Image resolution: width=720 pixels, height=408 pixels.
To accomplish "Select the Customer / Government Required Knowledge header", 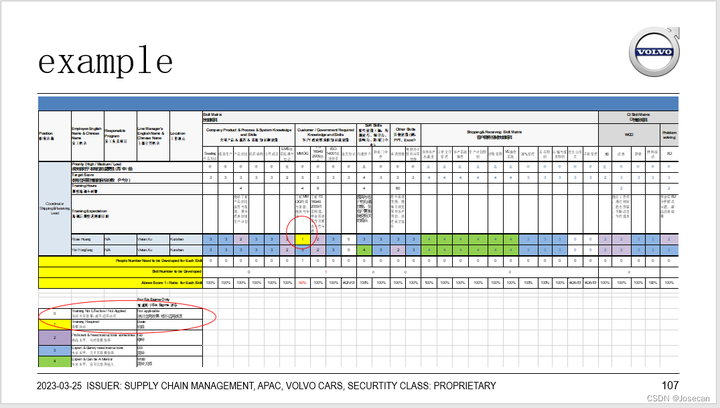I will (x=326, y=135).
